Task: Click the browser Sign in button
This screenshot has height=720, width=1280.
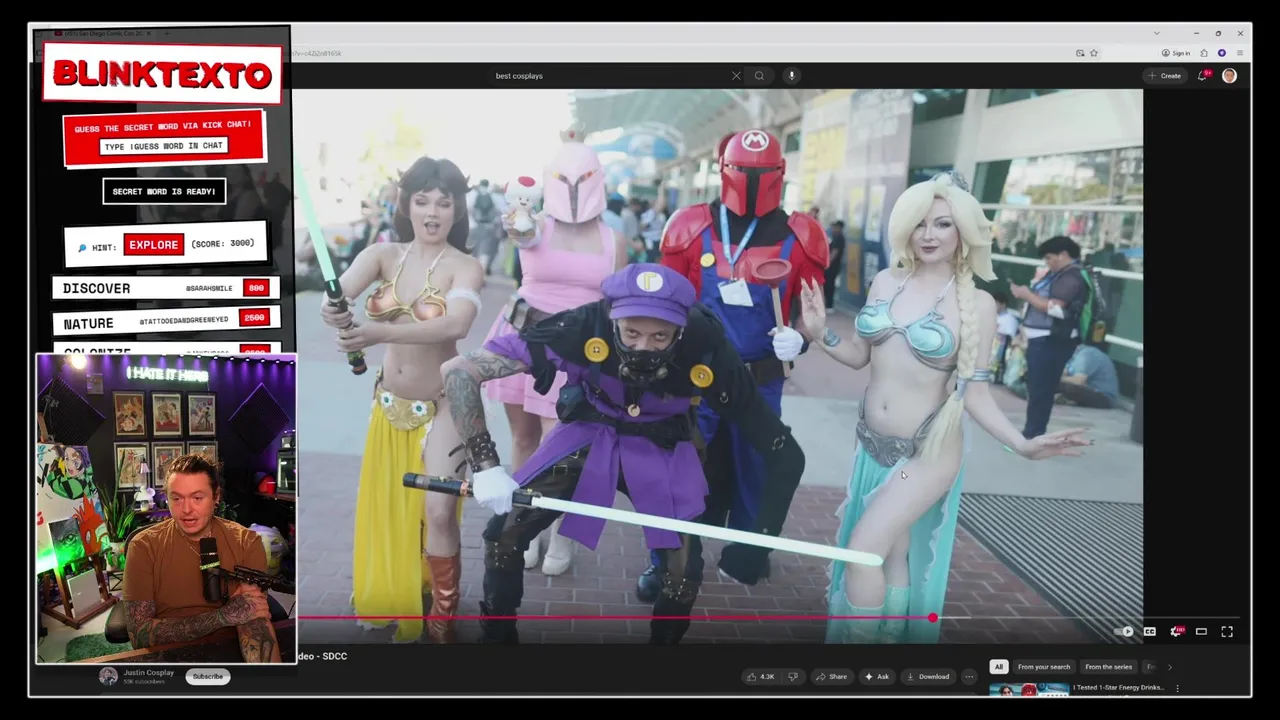Action: tap(1176, 53)
